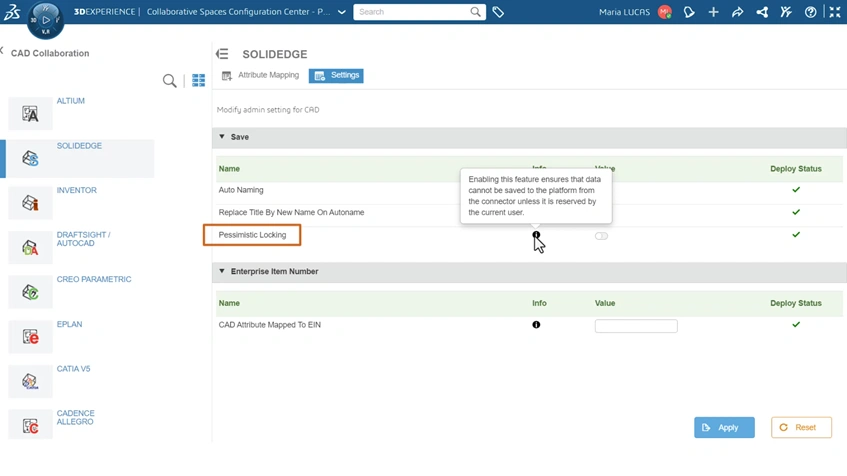This screenshot has height=476, width=847.
Task: Click the CAD Attribute Mapped To EIN field
Action: click(x=636, y=326)
